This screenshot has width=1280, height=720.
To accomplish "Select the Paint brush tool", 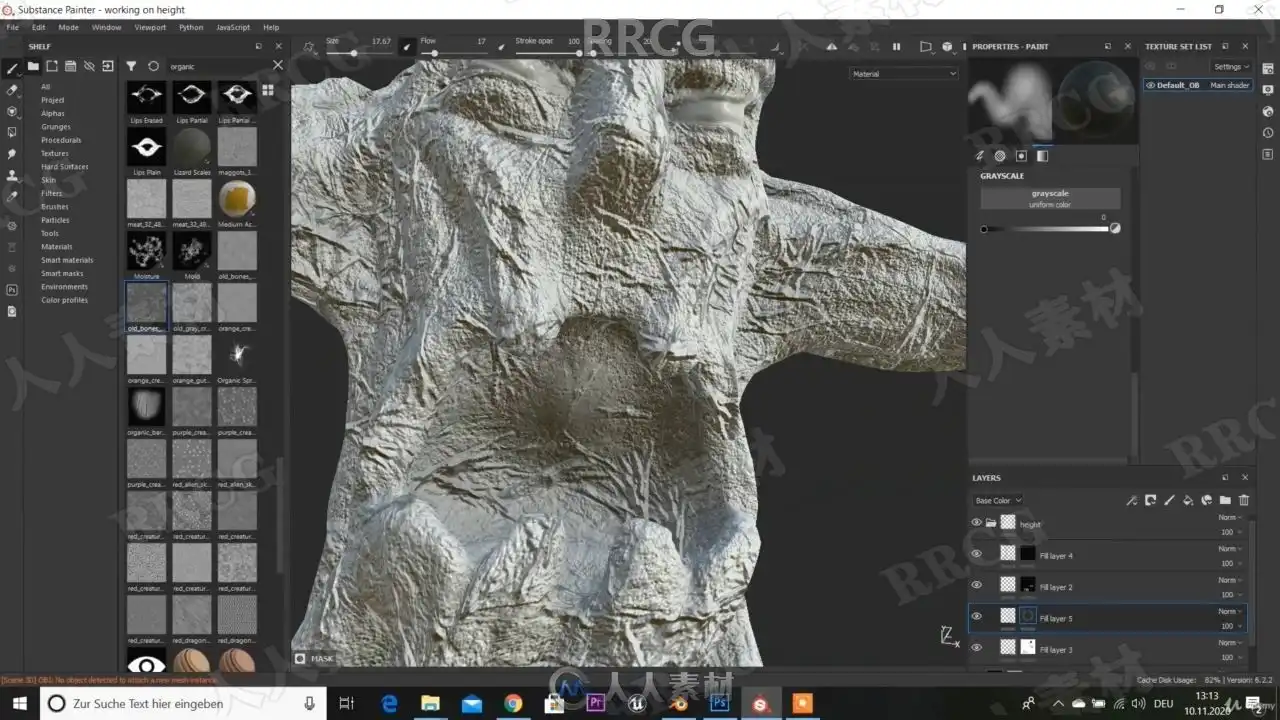I will click(x=12, y=69).
